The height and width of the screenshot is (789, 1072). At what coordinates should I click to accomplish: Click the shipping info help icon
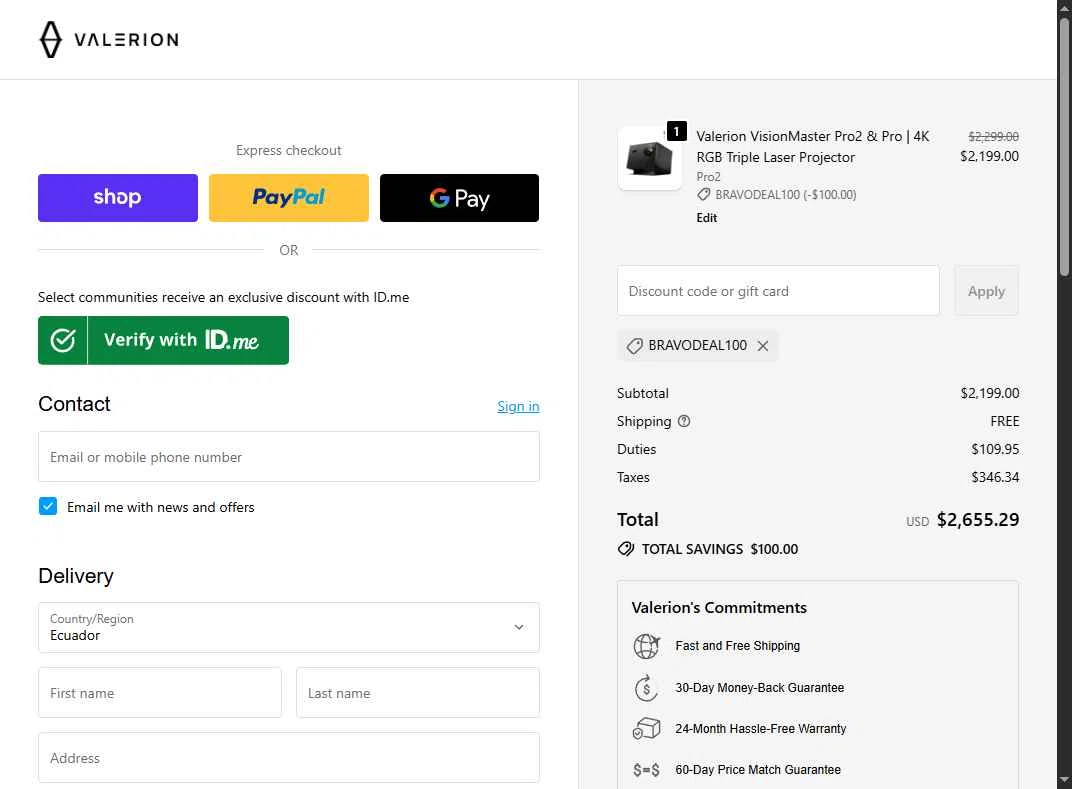tap(684, 421)
